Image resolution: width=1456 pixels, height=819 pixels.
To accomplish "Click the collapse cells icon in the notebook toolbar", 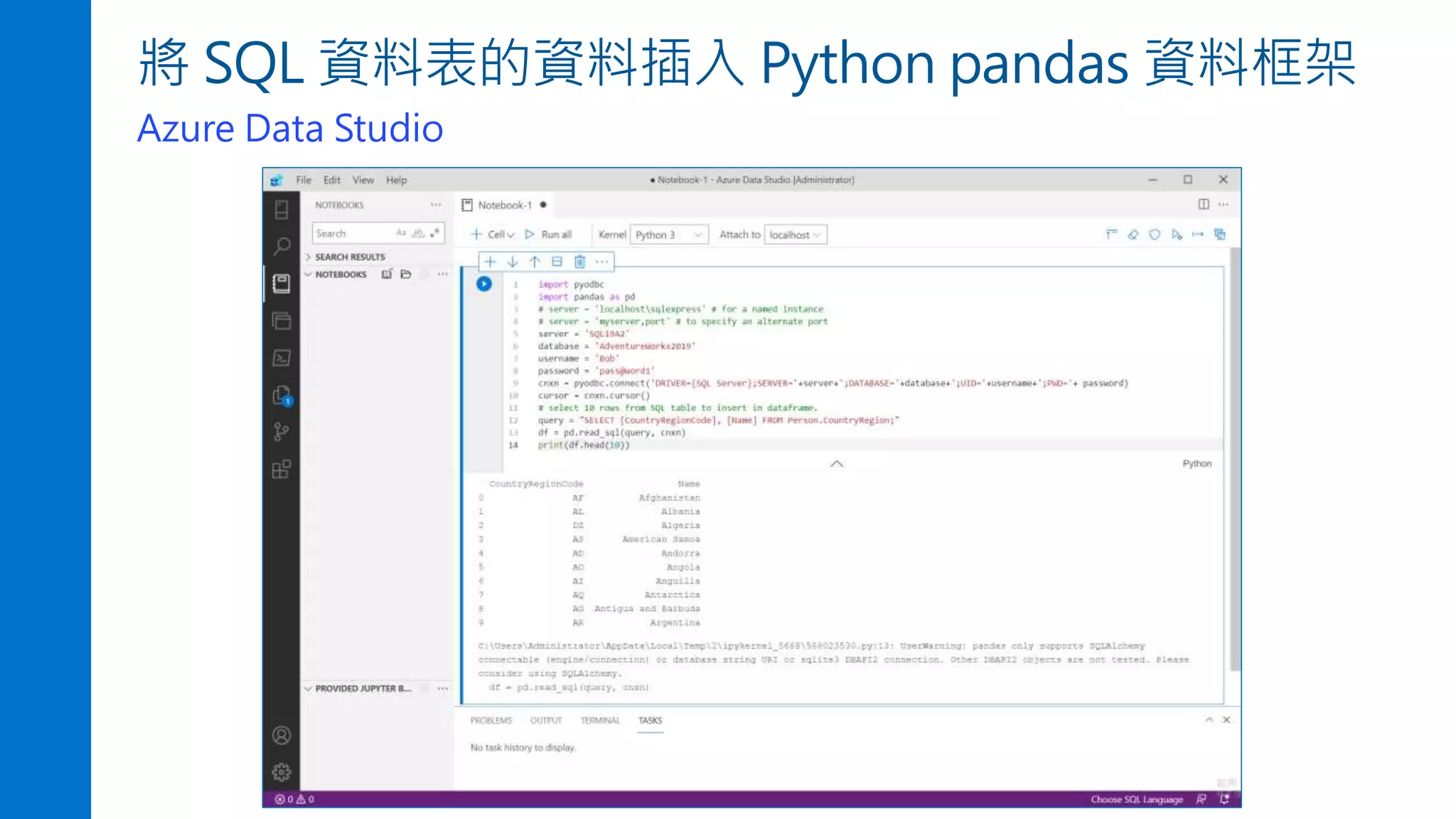I will [x=1112, y=234].
